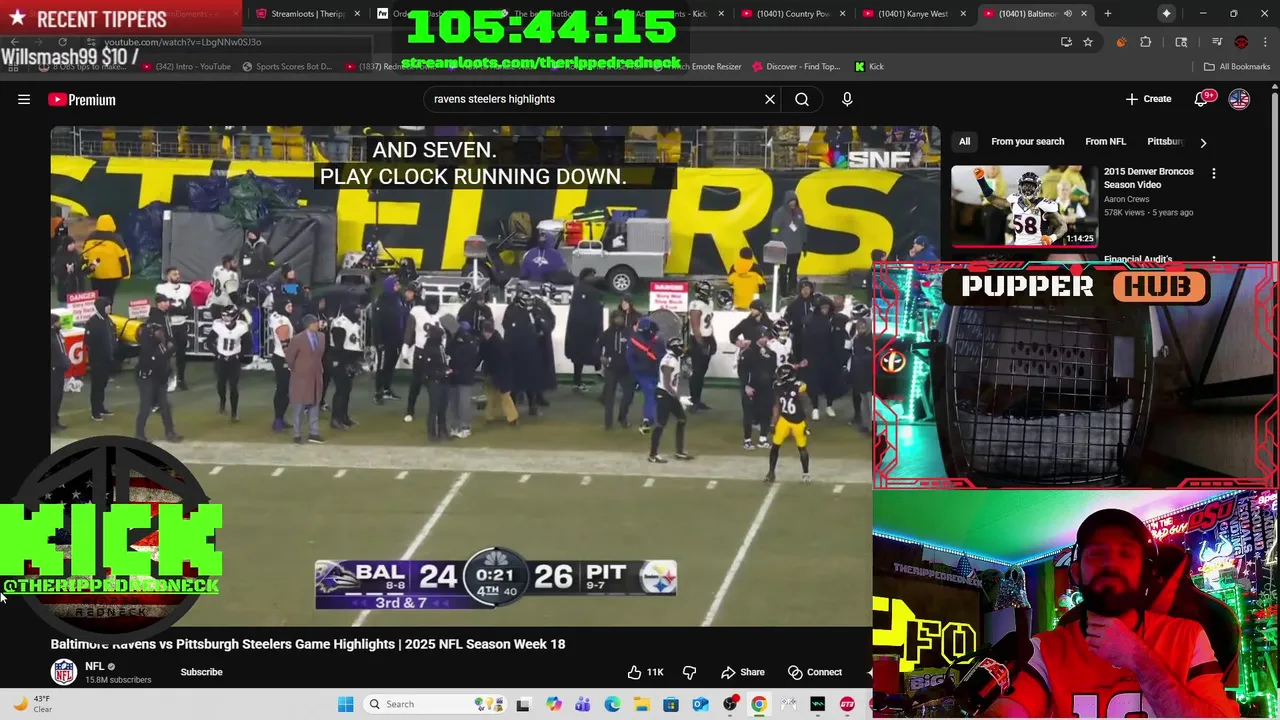Share the highlights video
The height and width of the screenshot is (720, 1280).
(x=743, y=672)
